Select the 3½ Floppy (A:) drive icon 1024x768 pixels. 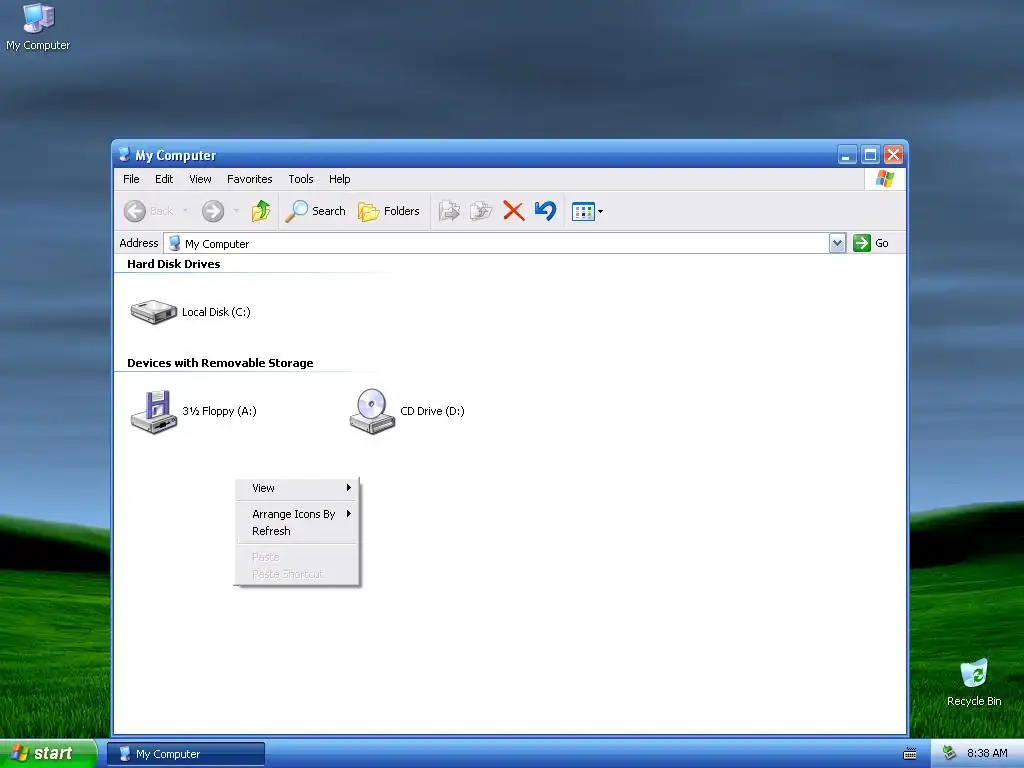tap(154, 411)
